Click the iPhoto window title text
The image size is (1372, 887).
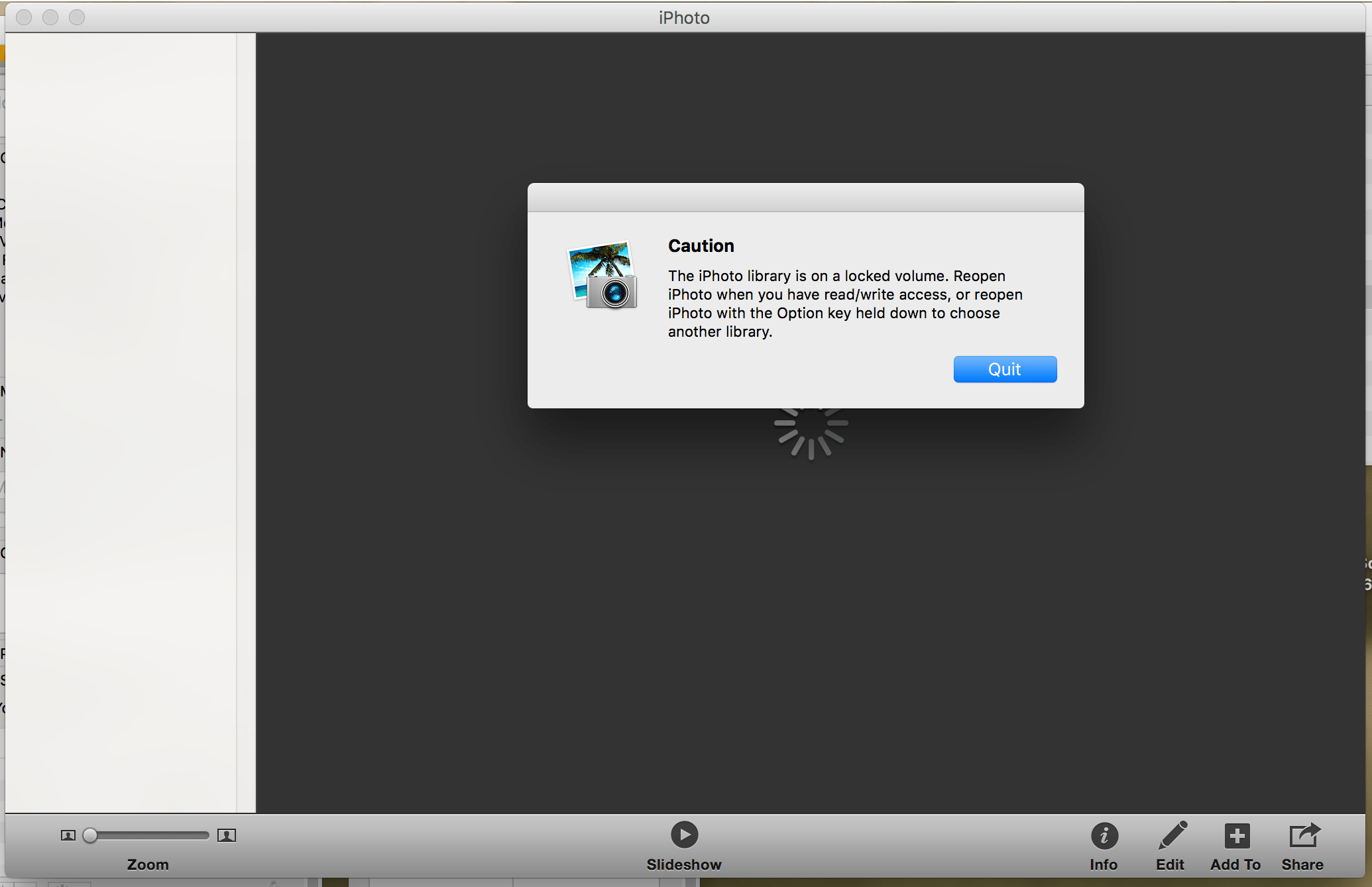683,17
